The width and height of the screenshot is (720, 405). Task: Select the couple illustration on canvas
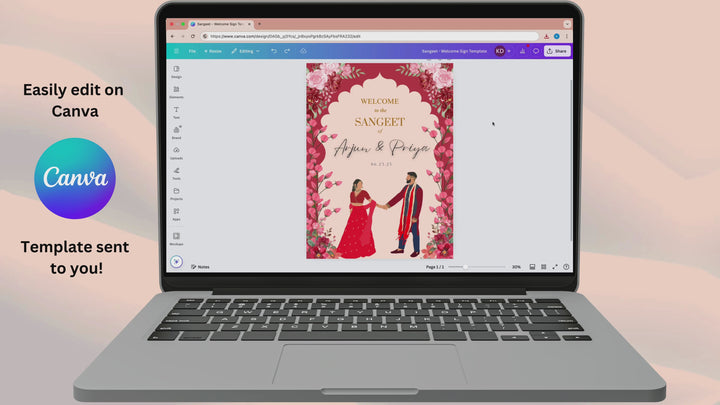click(380, 215)
